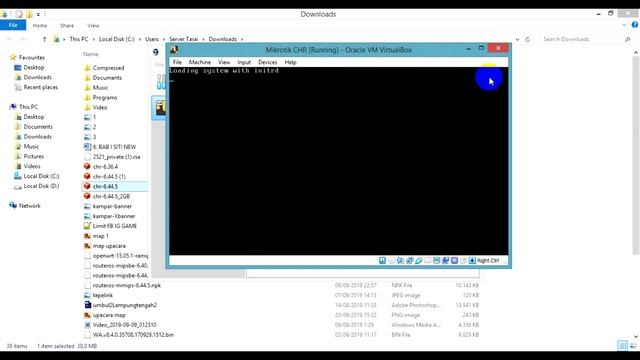The image size is (640, 360).
Task: Select the umbul2Lampungtengah2 Photoshop file icon
Action: tap(87, 305)
